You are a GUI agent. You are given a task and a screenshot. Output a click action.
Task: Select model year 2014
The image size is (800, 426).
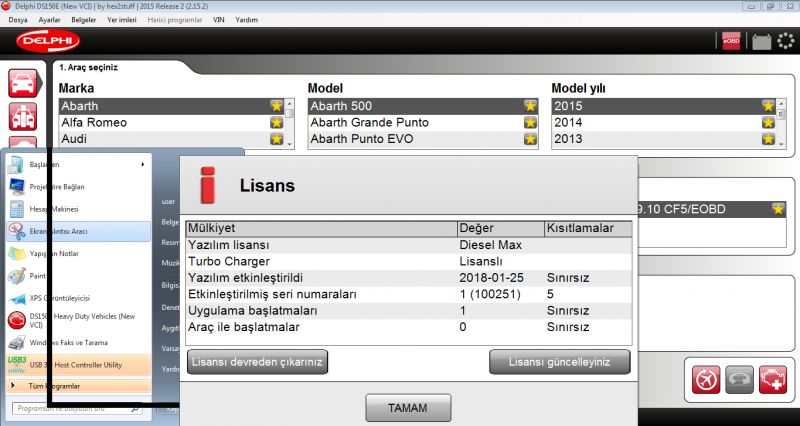(664, 122)
